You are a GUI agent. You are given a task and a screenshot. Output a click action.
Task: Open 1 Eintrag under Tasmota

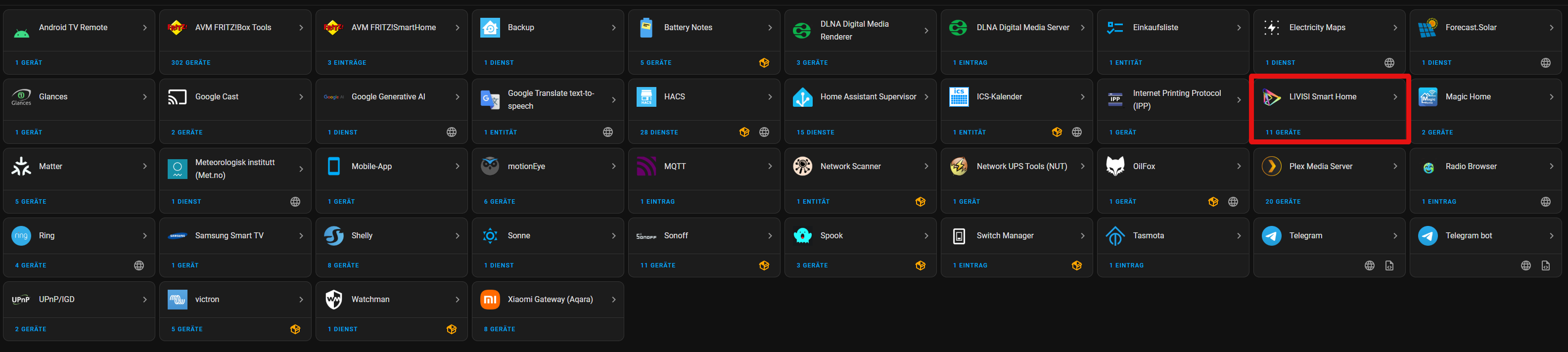tap(1127, 265)
